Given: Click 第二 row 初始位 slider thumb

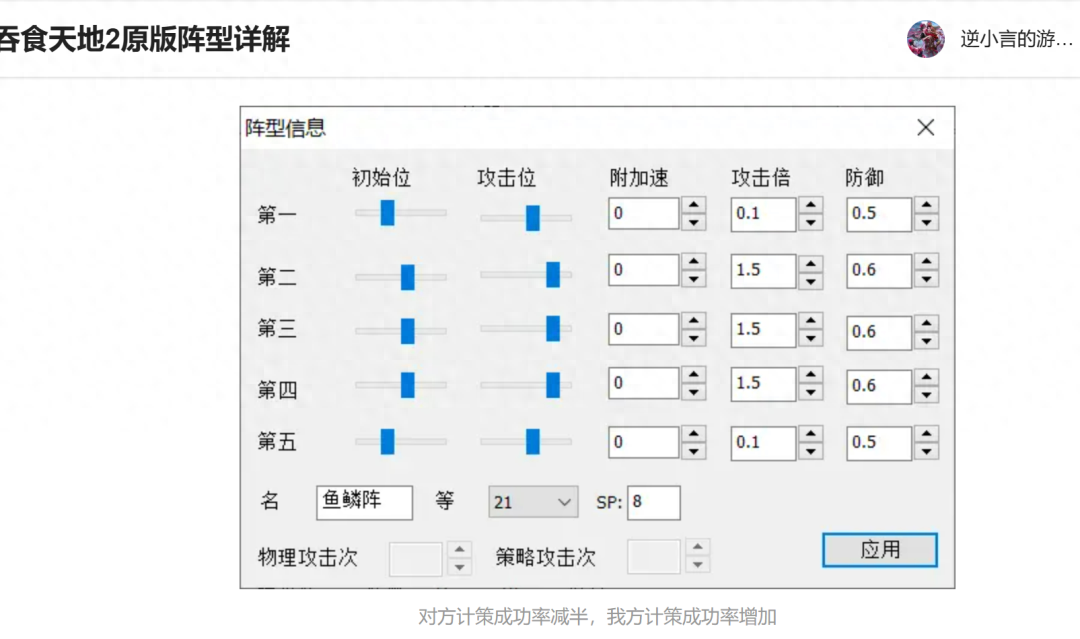Looking at the screenshot, I should [x=408, y=277].
